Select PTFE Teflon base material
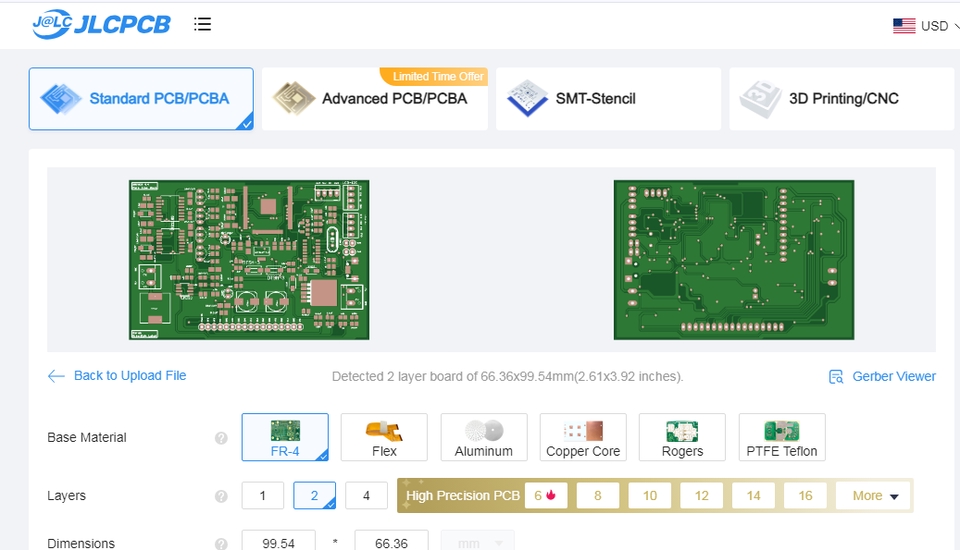 point(782,437)
